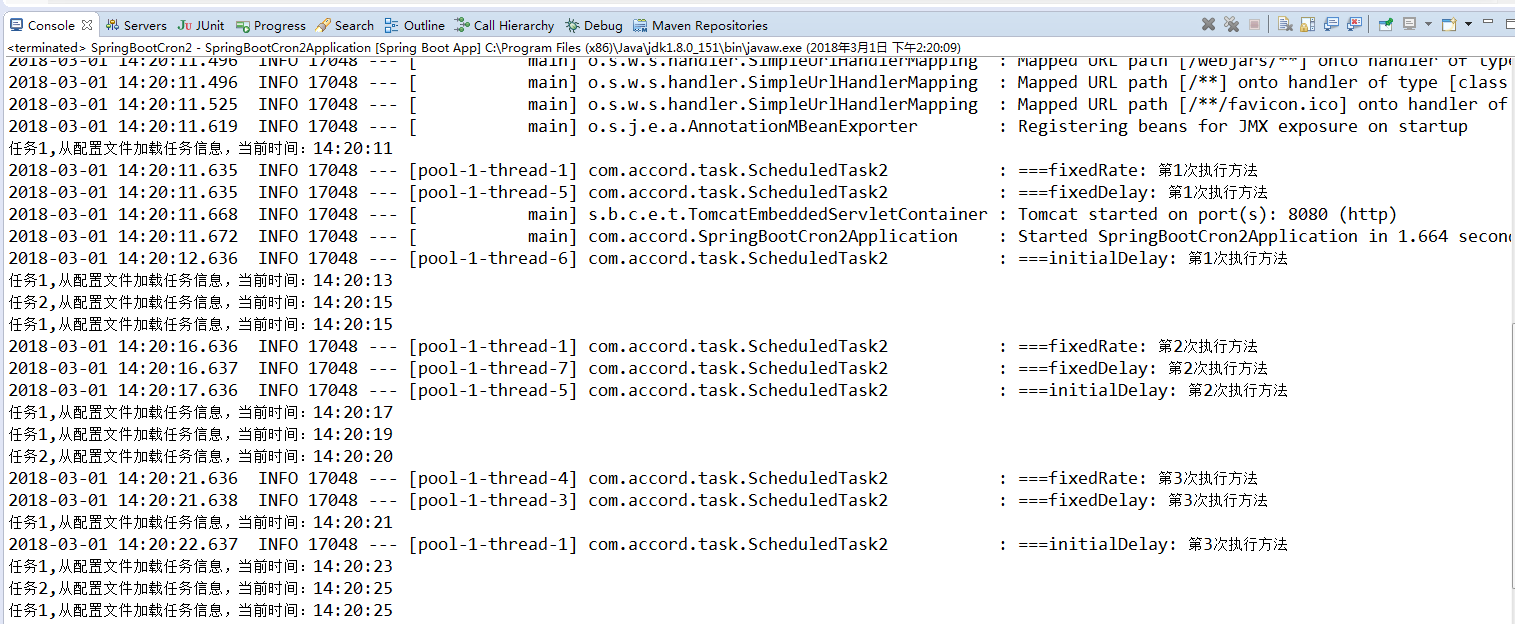
Task: Clear the console output
Action: pyautogui.click(x=1284, y=25)
